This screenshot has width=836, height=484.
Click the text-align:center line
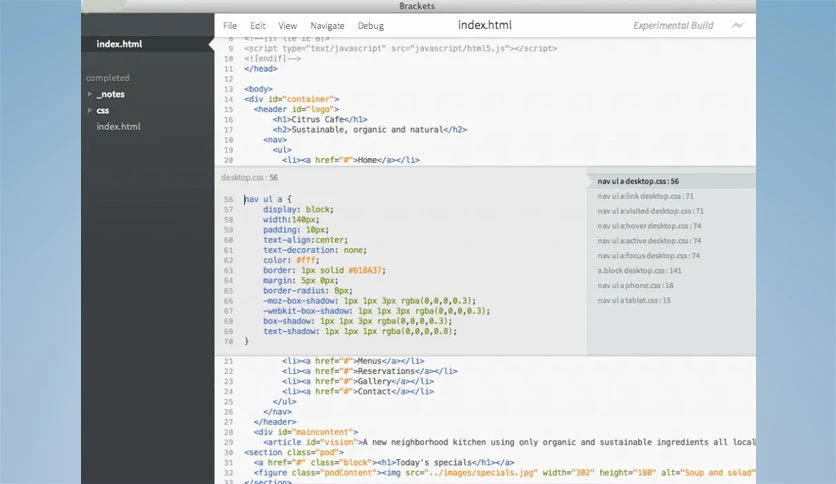point(305,240)
